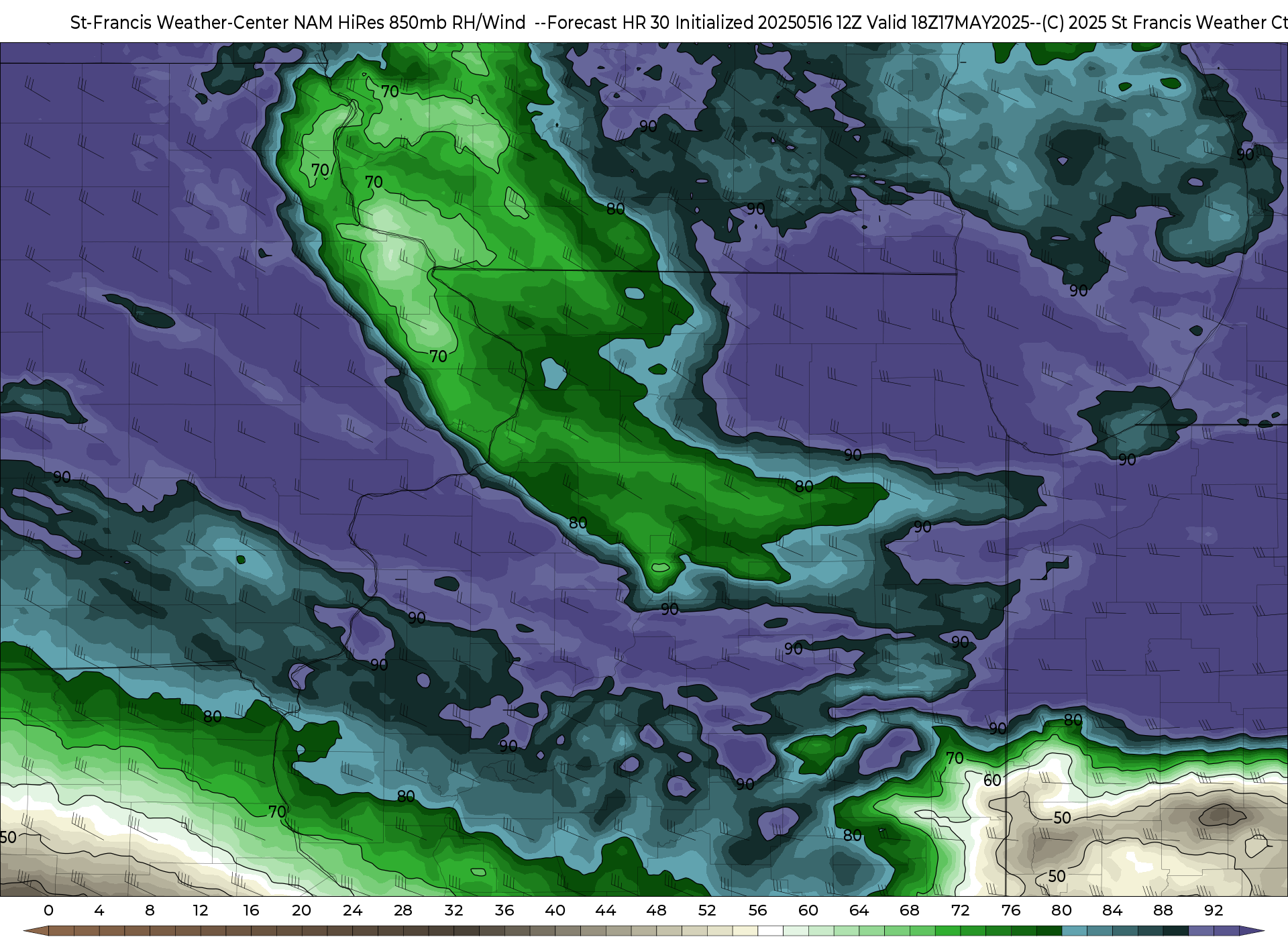Click the colorbar label '44'
The width and height of the screenshot is (1288, 939).
click(606, 910)
